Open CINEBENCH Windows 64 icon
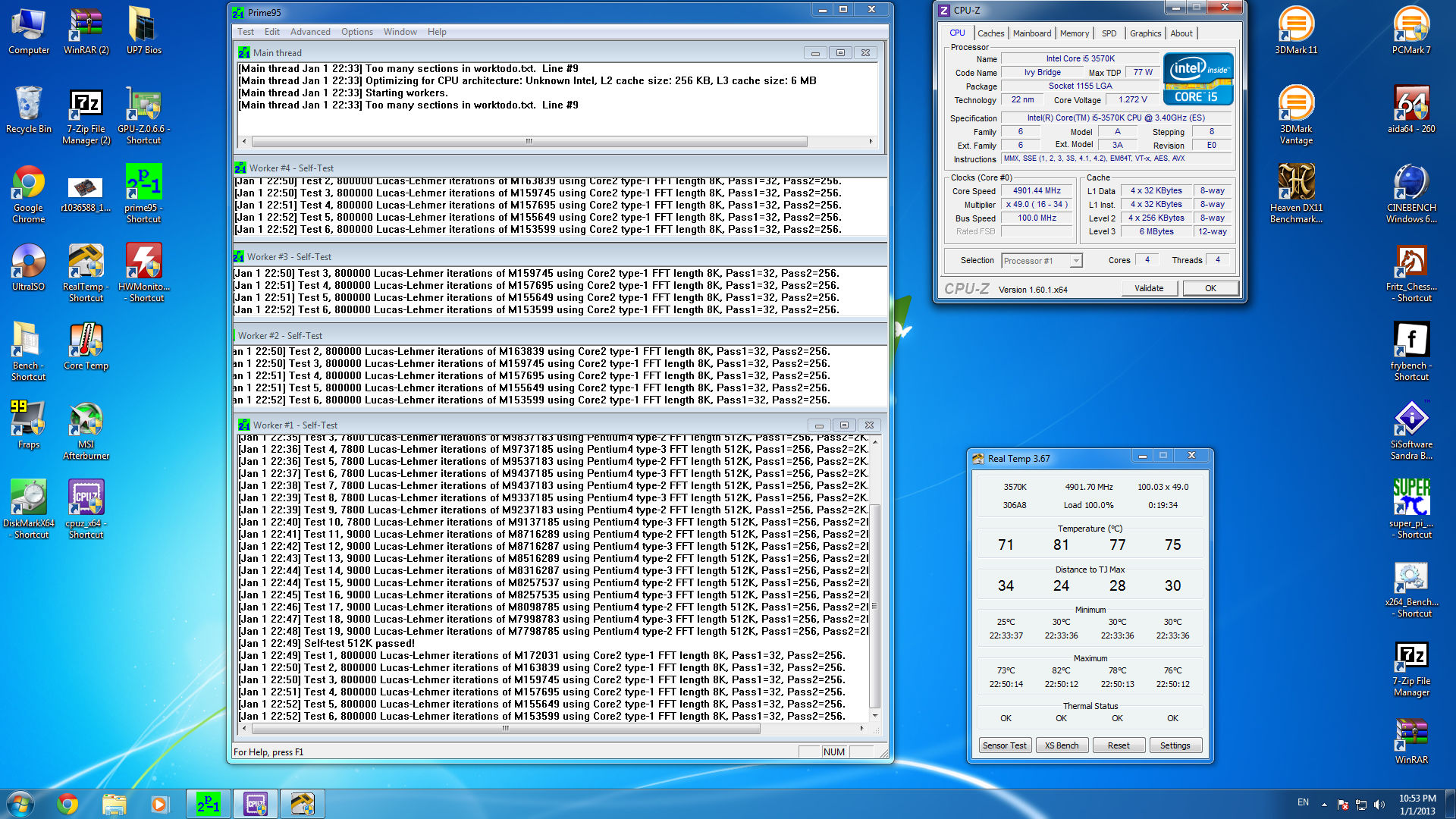Image resolution: width=1456 pixels, height=819 pixels. (1411, 195)
